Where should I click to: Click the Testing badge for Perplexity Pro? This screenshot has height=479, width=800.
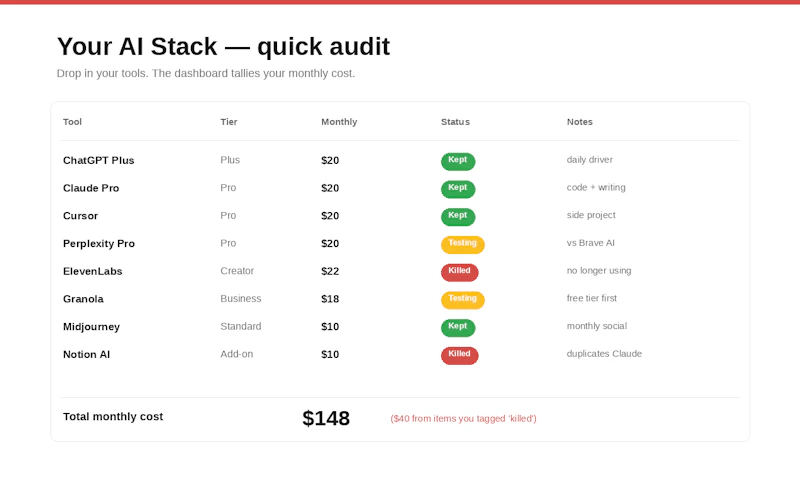click(462, 244)
